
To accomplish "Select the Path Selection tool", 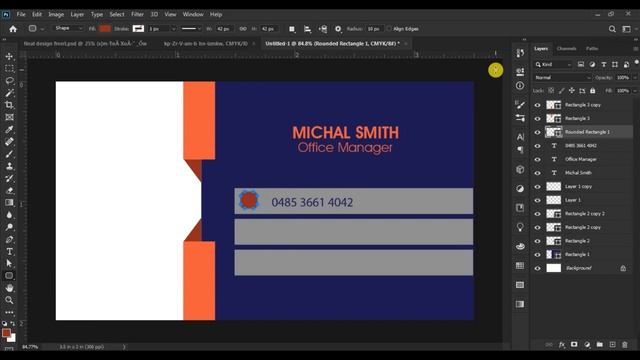I will click(9, 264).
